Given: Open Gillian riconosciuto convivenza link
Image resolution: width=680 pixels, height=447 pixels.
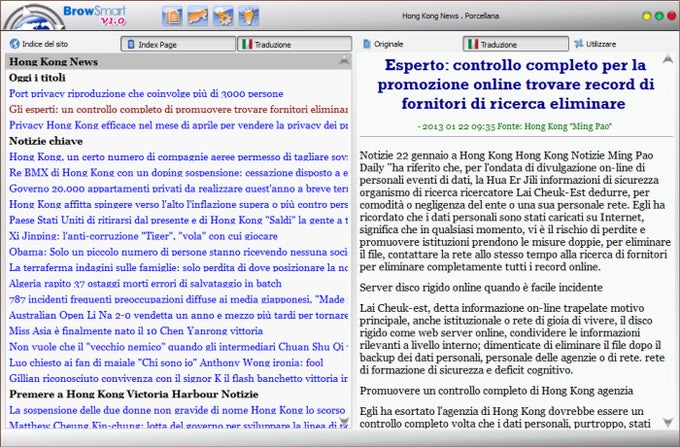Looking at the screenshot, I should [178, 378].
